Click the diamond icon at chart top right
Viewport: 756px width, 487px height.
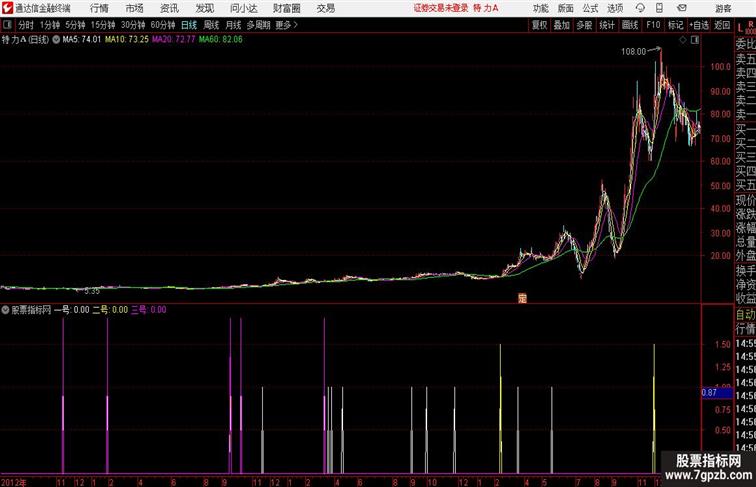point(683,40)
